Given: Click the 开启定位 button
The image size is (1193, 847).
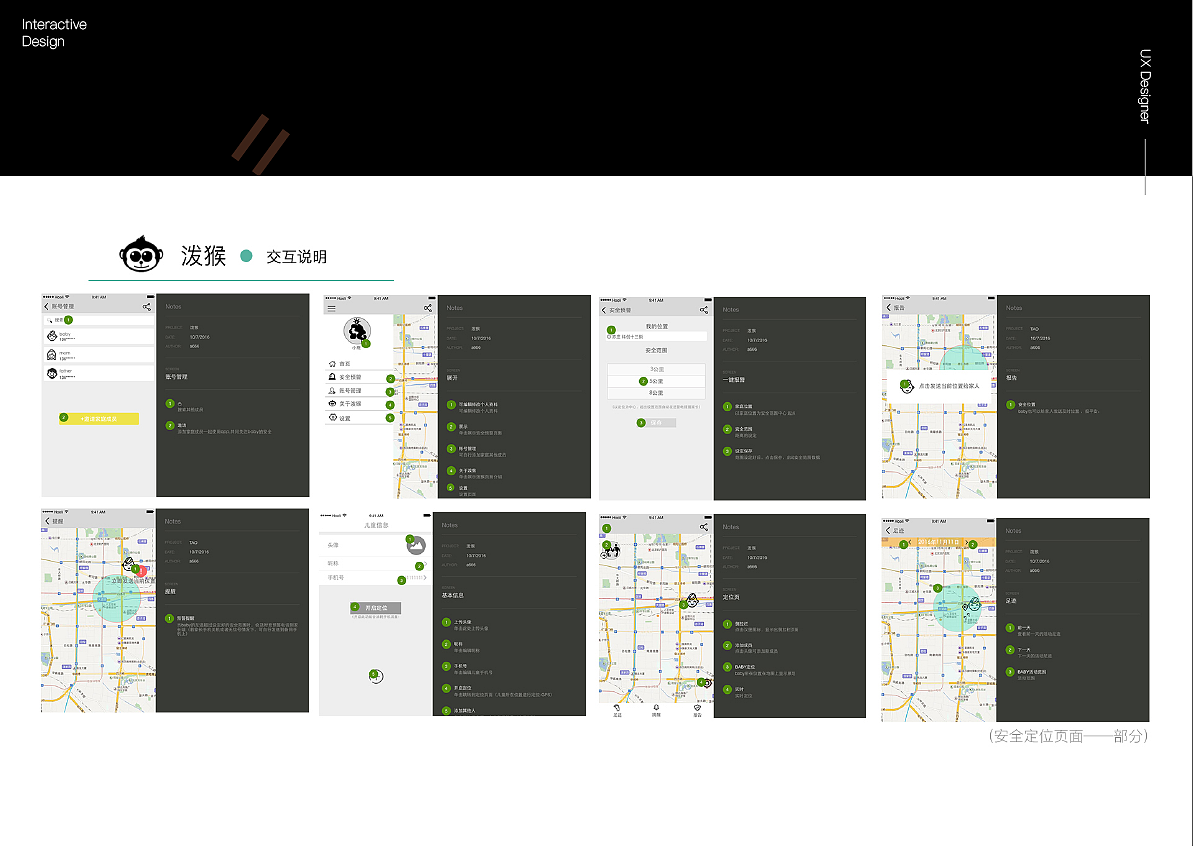Looking at the screenshot, I should coord(376,608).
